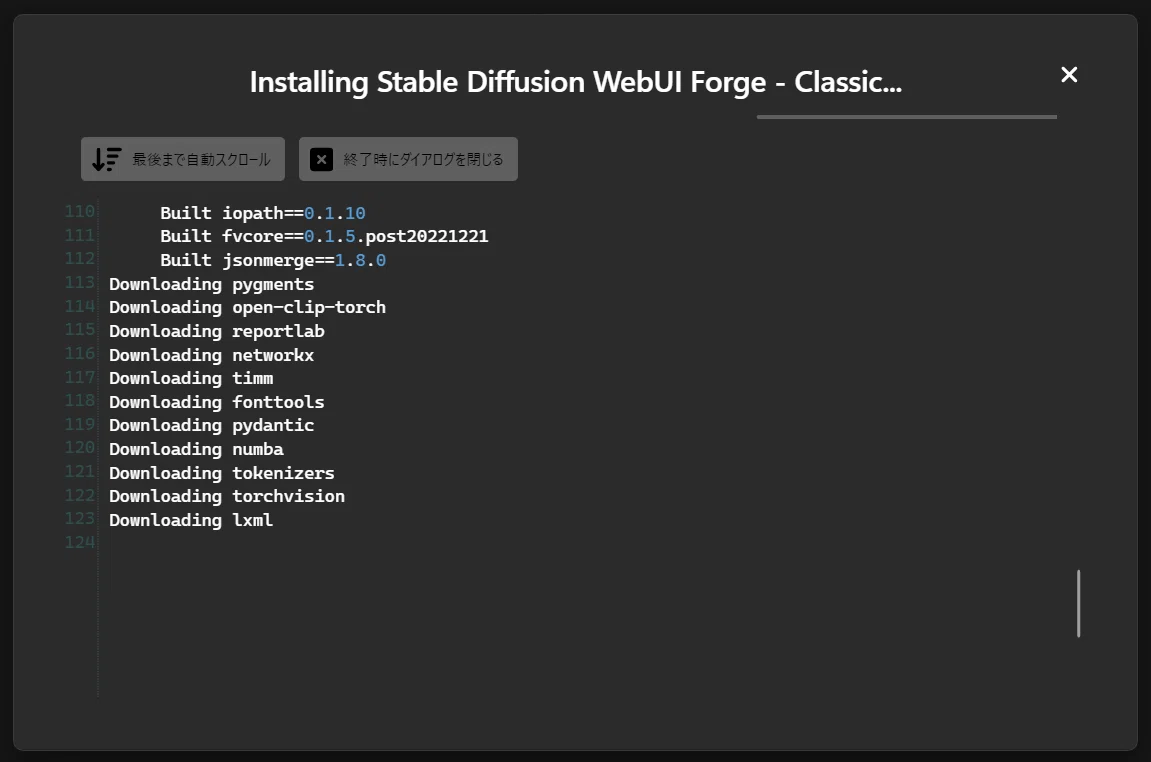This screenshot has height=762, width=1151.
Task: Close the installation dialog with the X icon
Action: [1069, 75]
